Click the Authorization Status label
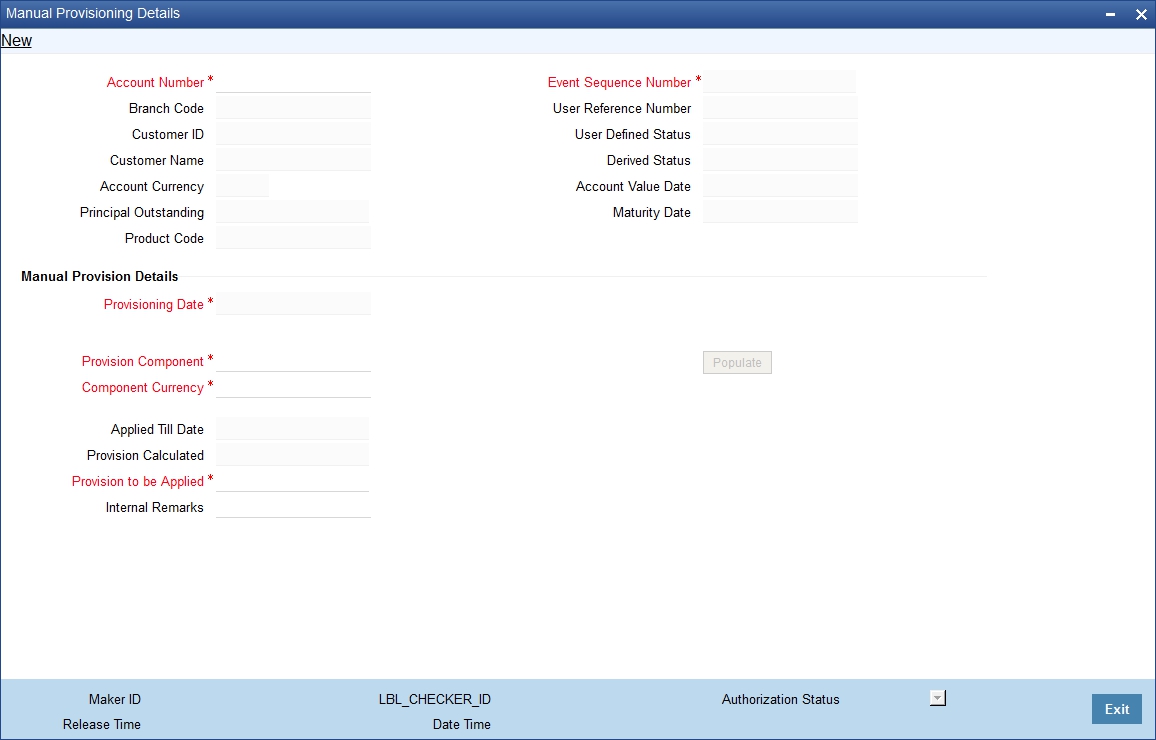Viewport: 1156px width, 740px height. coord(781,699)
